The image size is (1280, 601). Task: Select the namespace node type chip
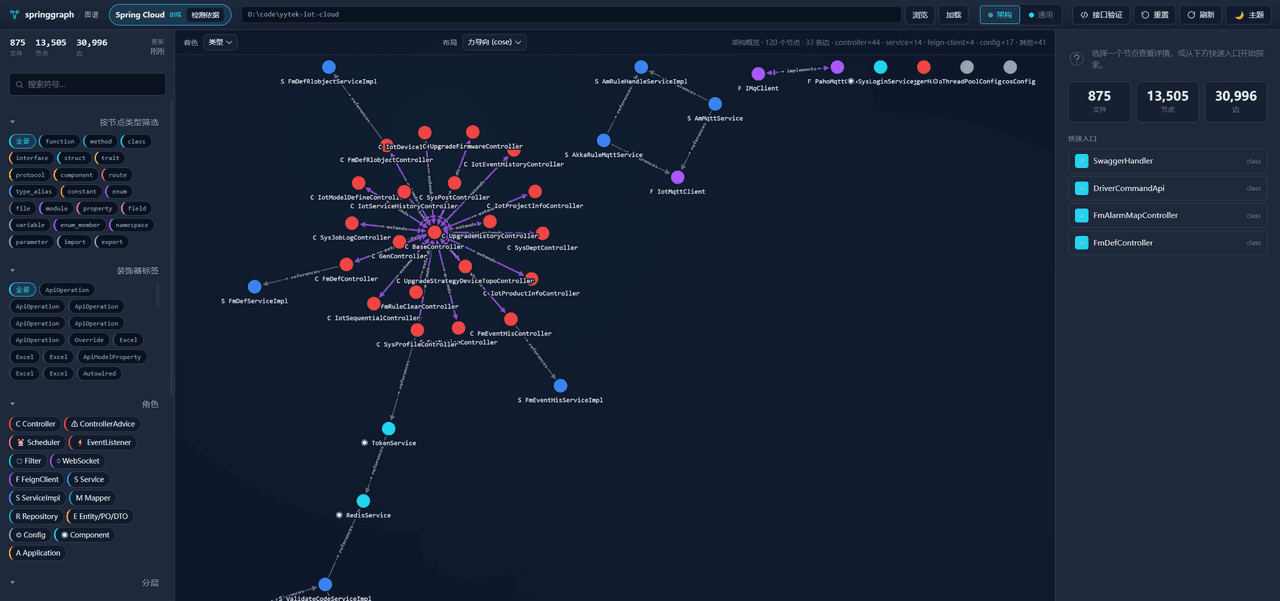pos(131,225)
